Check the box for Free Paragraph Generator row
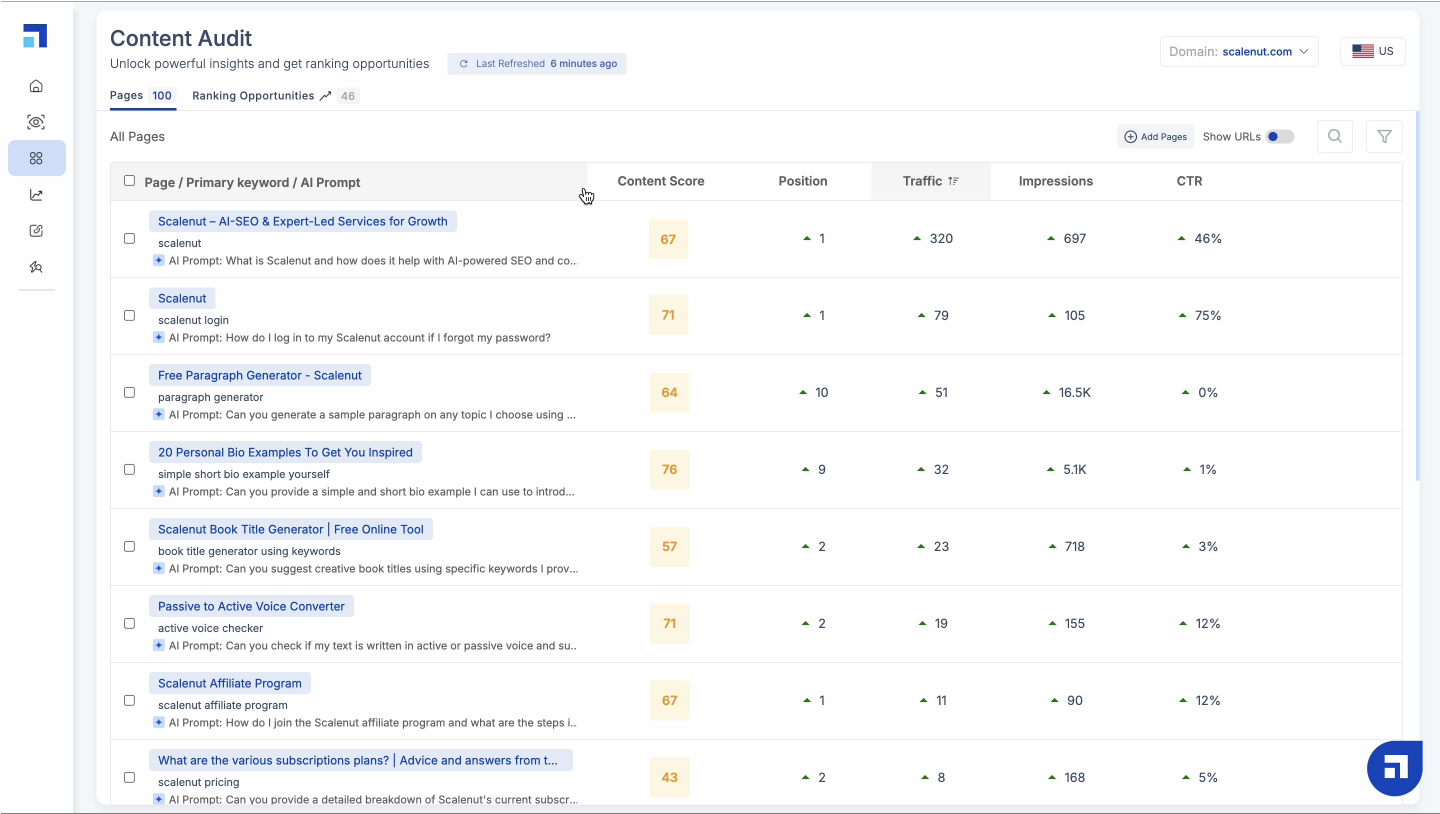This screenshot has width=1440, height=814. click(x=129, y=393)
